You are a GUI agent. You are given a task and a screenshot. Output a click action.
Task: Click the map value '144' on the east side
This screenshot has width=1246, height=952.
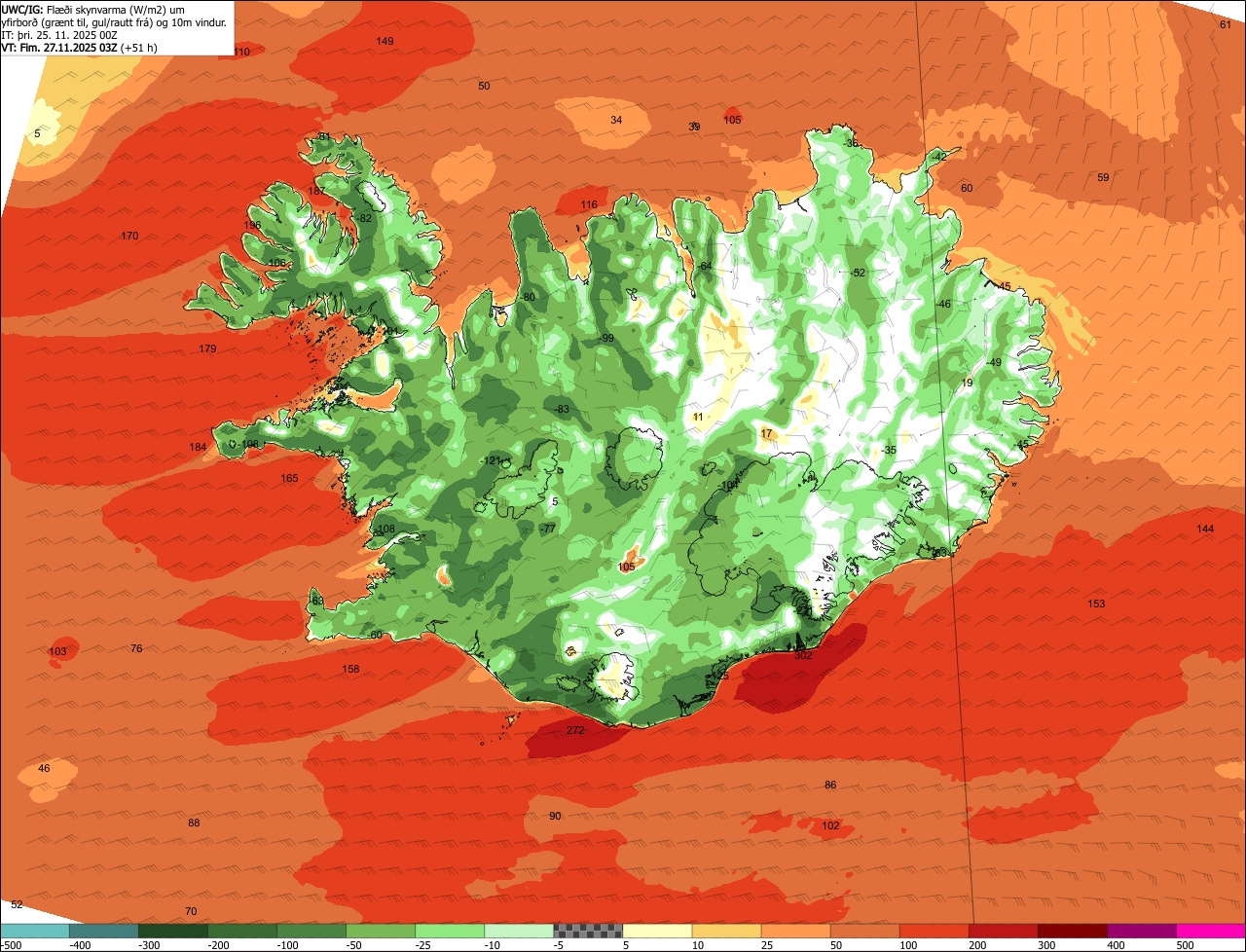pos(1206,529)
